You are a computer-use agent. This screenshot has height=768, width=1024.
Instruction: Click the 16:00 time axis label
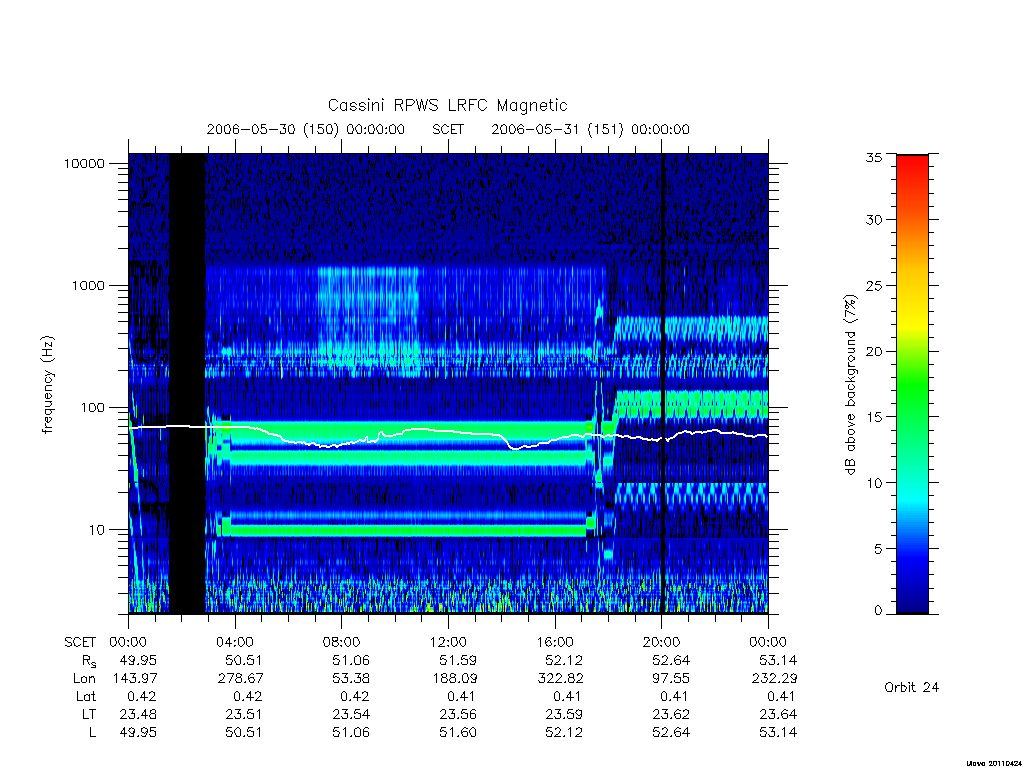(555, 642)
